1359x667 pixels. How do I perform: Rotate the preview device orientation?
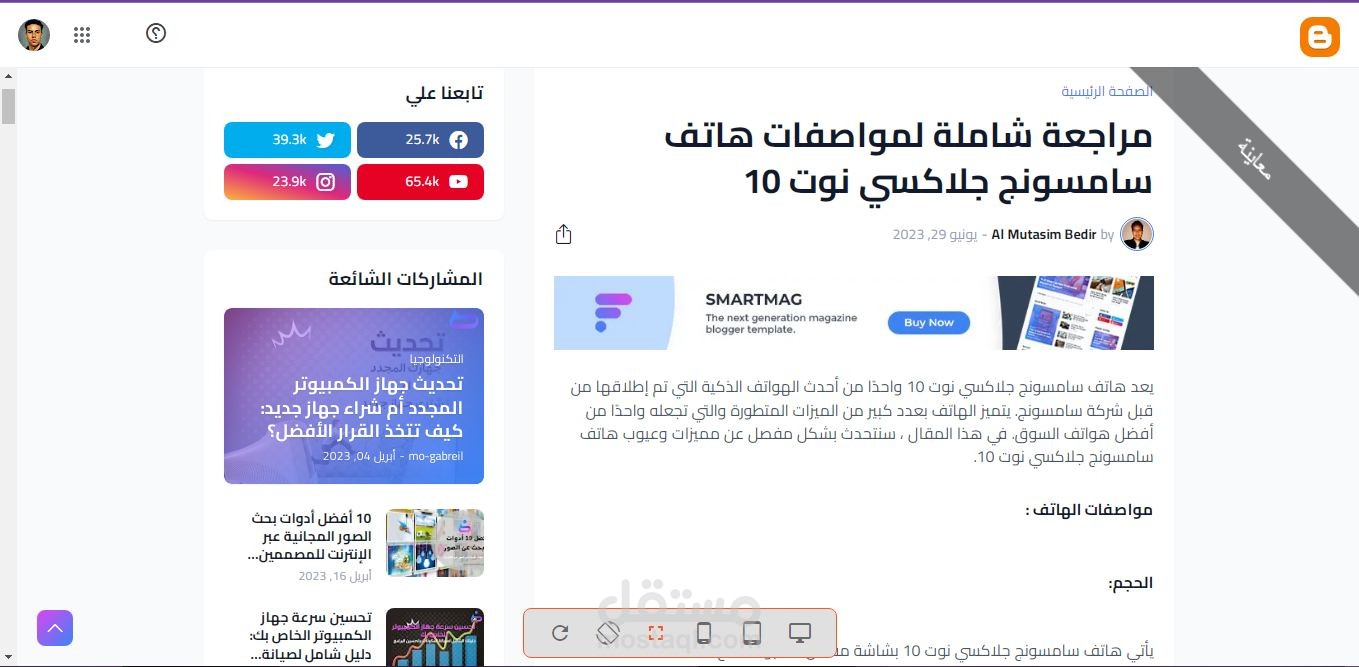coord(607,633)
